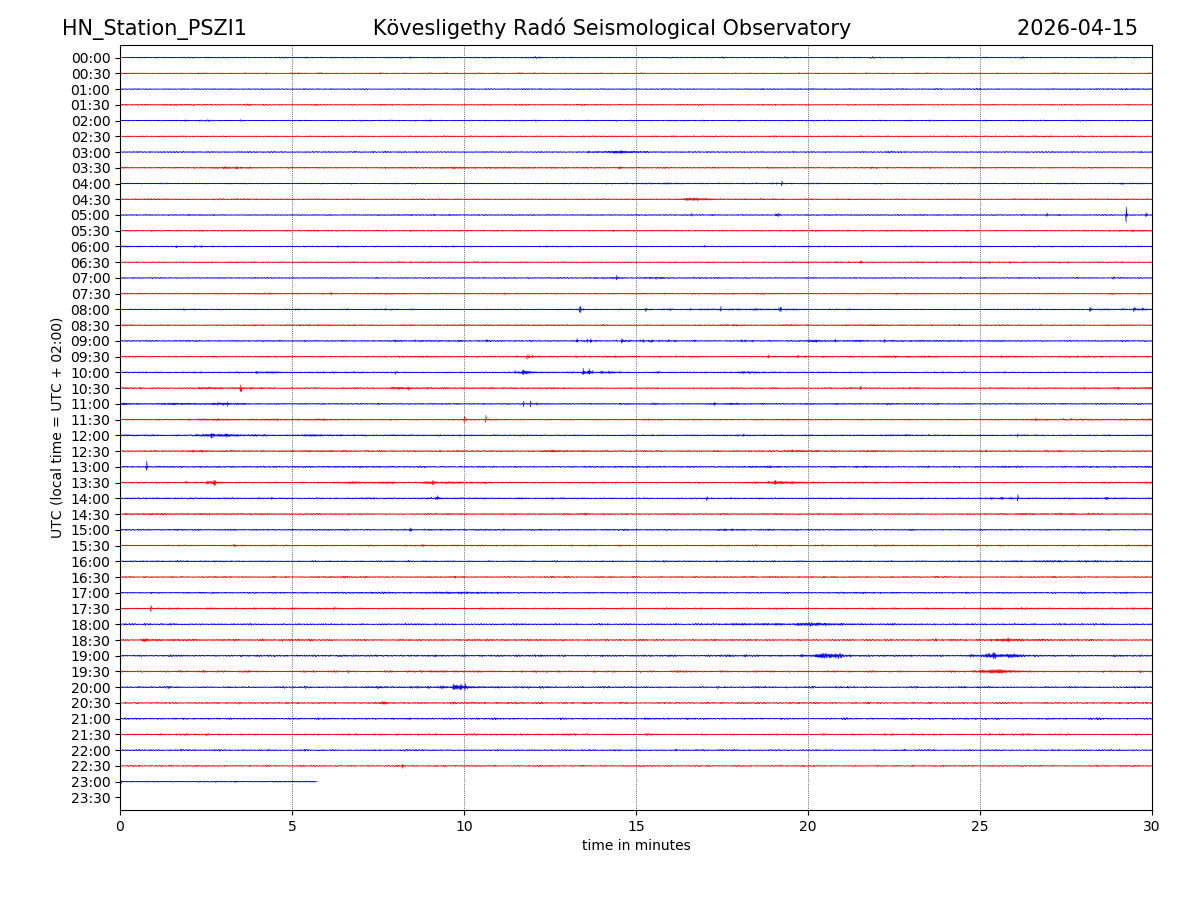Select the 0 minute x-axis tick label
The width and height of the screenshot is (1200, 900).
[x=120, y=827]
